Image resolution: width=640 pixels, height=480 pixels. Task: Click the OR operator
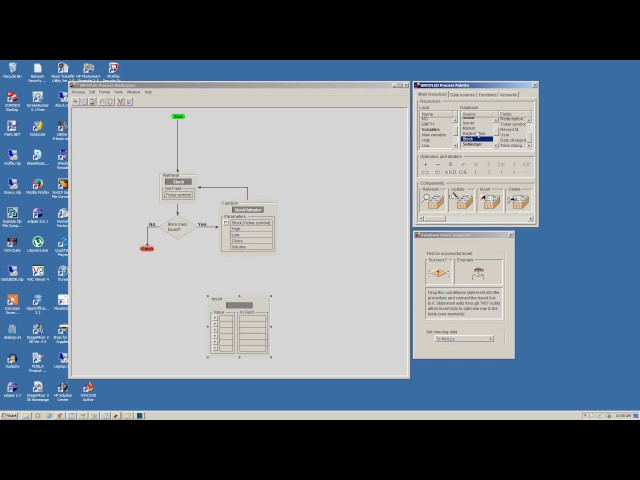coord(463,172)
